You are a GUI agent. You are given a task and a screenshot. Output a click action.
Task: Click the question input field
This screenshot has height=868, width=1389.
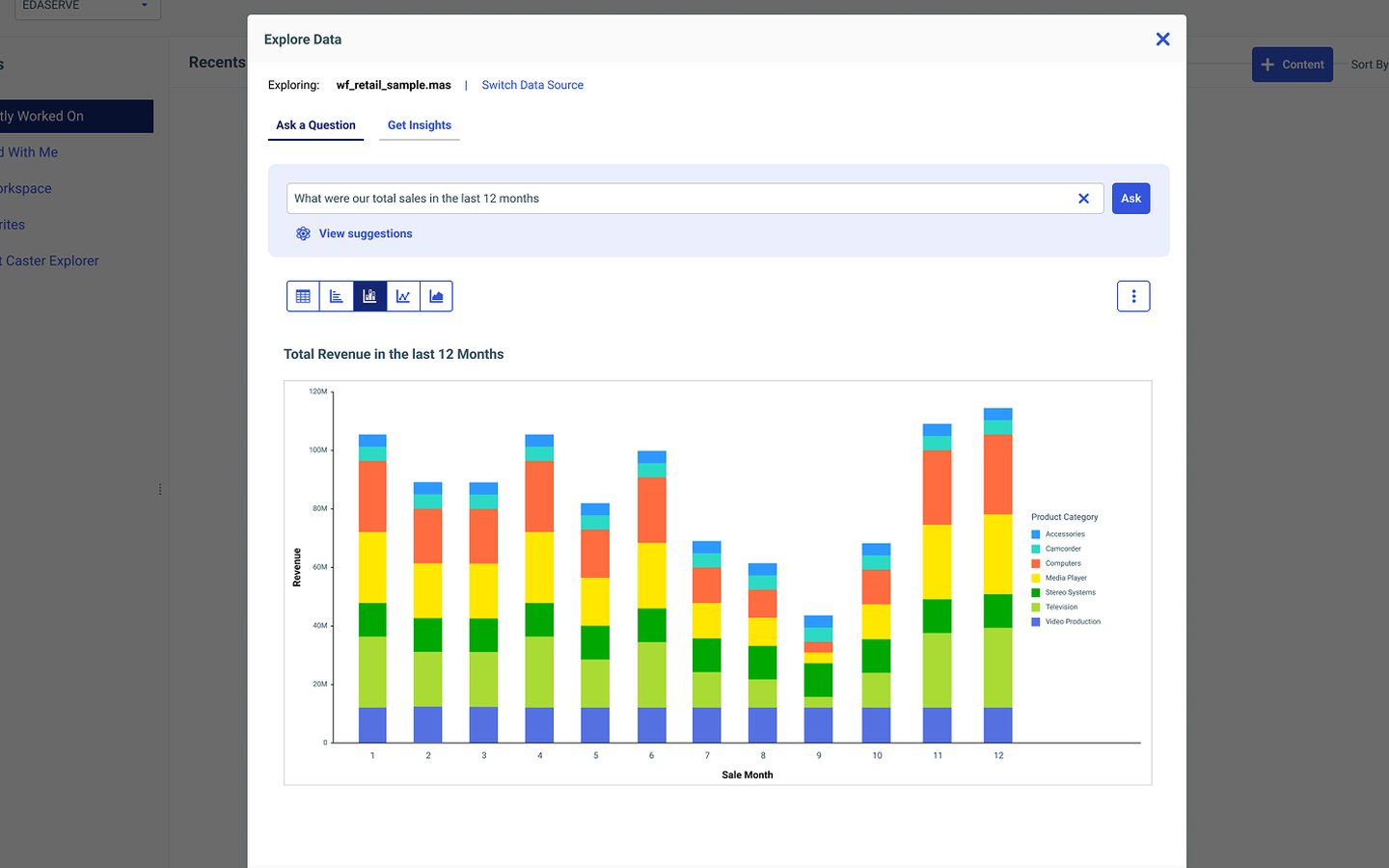click(x=680, y=199)
